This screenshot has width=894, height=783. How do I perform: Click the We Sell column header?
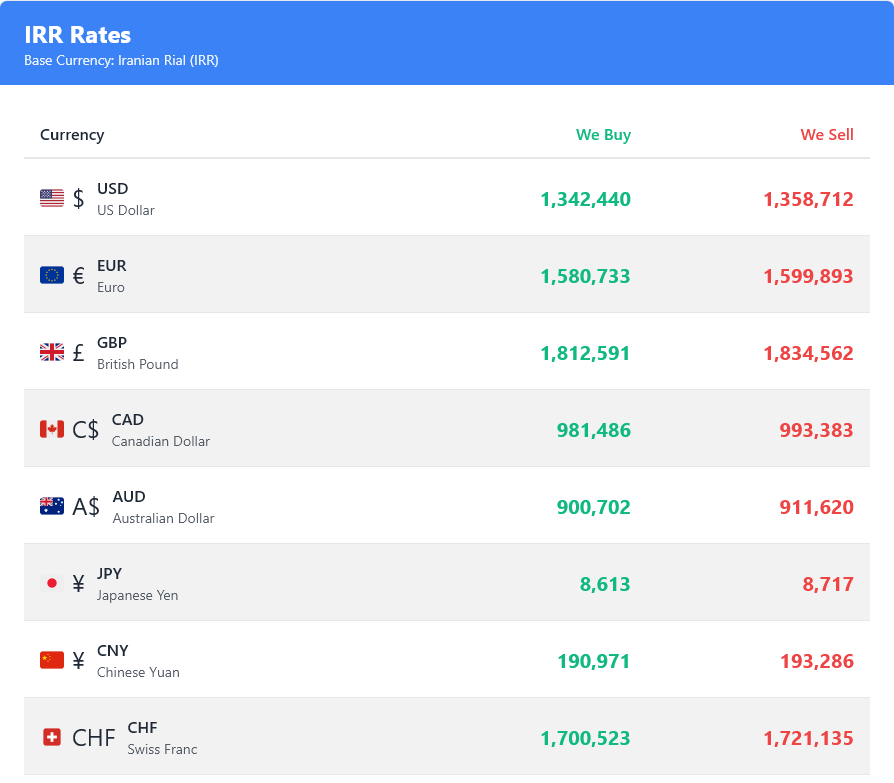tap(827, 134)
